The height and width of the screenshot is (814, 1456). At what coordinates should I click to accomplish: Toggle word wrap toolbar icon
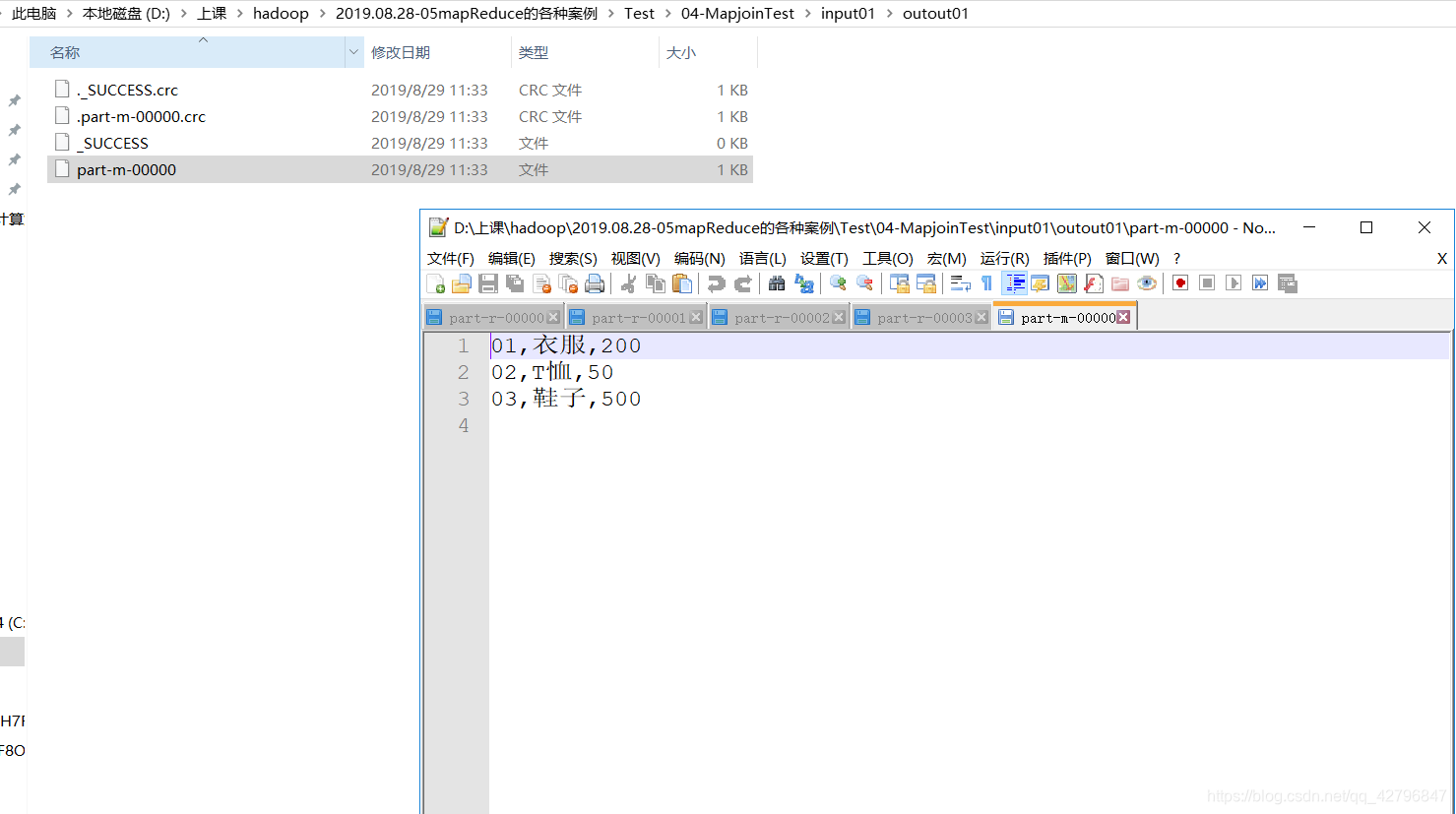[x=960, y=283]
